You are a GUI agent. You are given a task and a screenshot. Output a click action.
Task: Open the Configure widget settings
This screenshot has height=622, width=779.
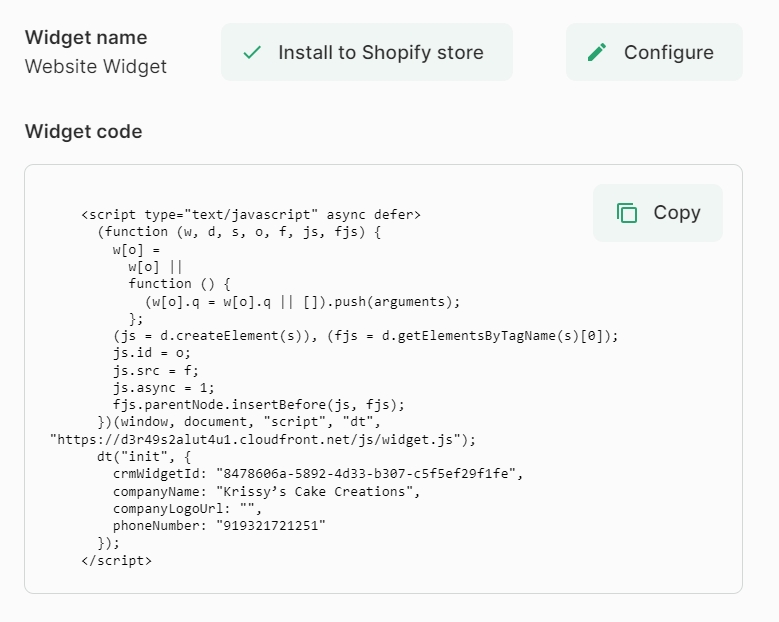[654, 53]
